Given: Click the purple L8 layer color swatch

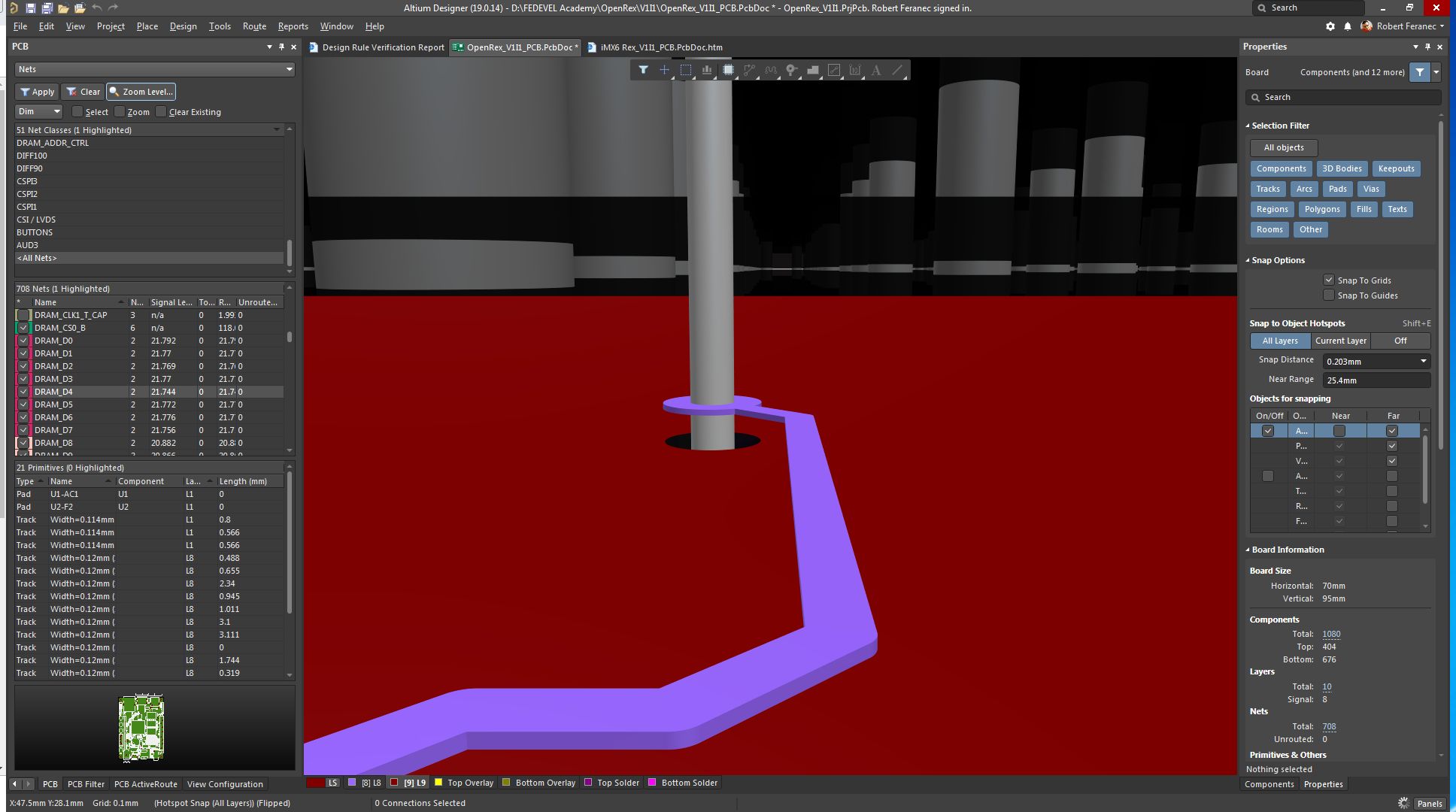Looking at the screenshot, I should (352, 783).
